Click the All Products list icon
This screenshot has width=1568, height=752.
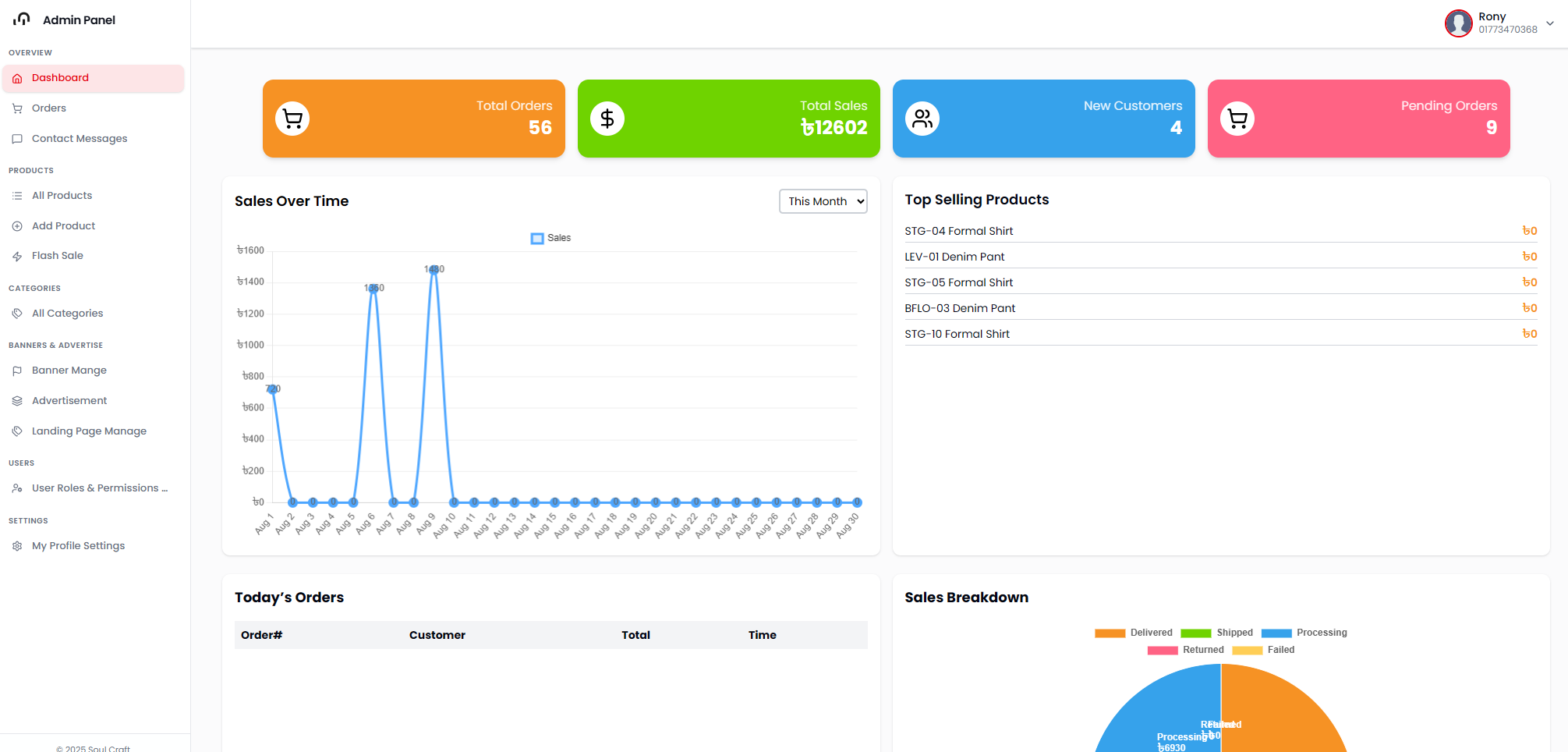coord(17,196)
